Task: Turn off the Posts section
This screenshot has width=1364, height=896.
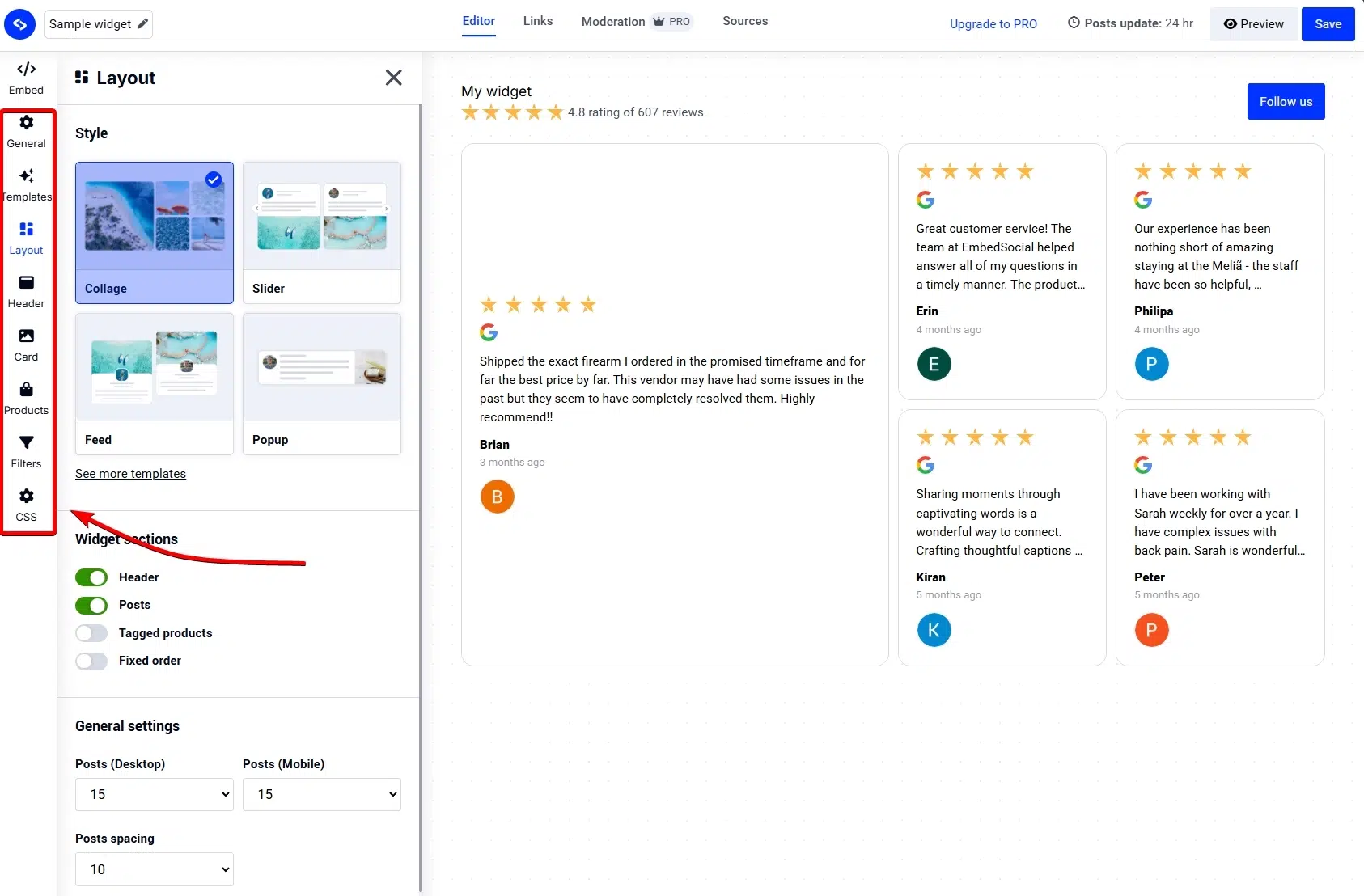Action: 91,605
